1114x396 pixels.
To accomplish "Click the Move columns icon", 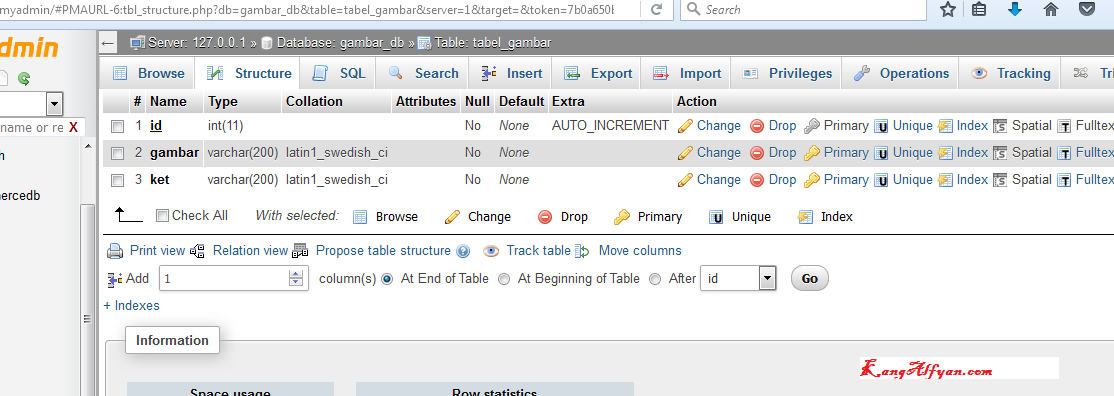I will [x=583, y=251].
